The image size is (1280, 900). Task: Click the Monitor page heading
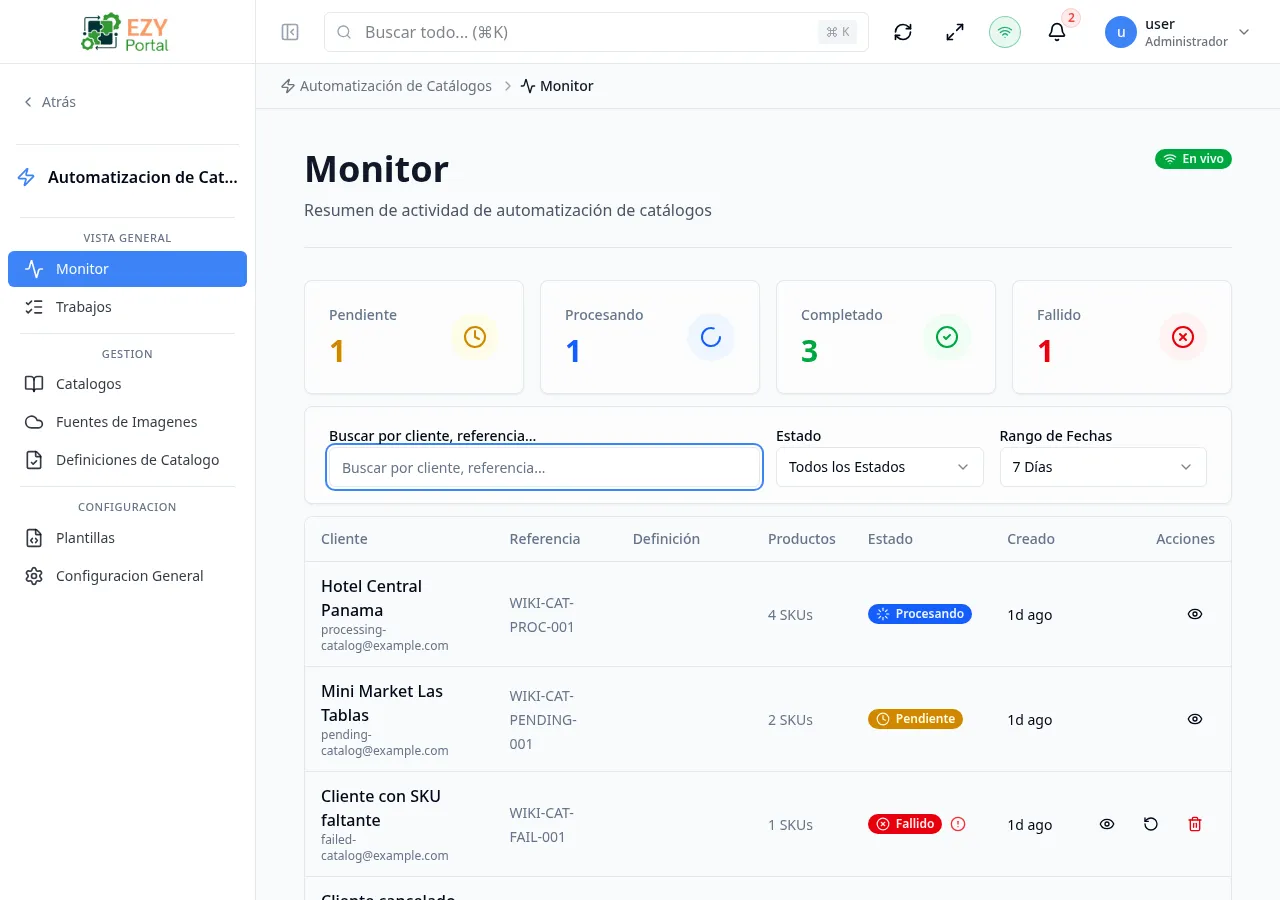click(x=377, y=169)
